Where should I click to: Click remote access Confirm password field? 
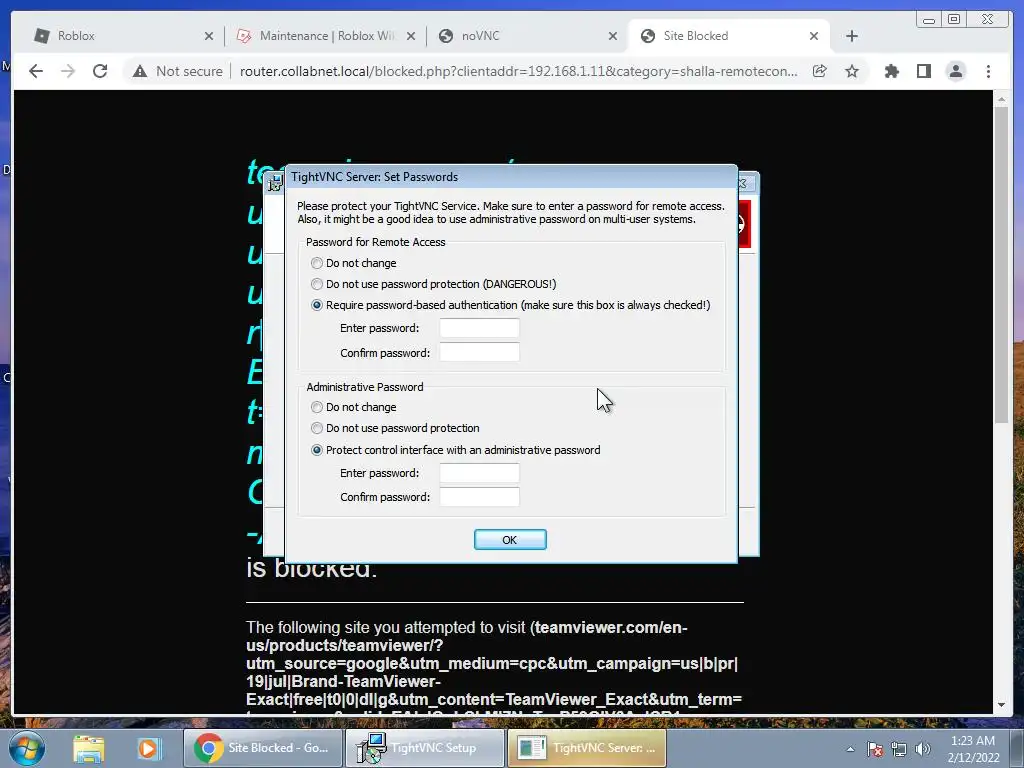(479, 353)
